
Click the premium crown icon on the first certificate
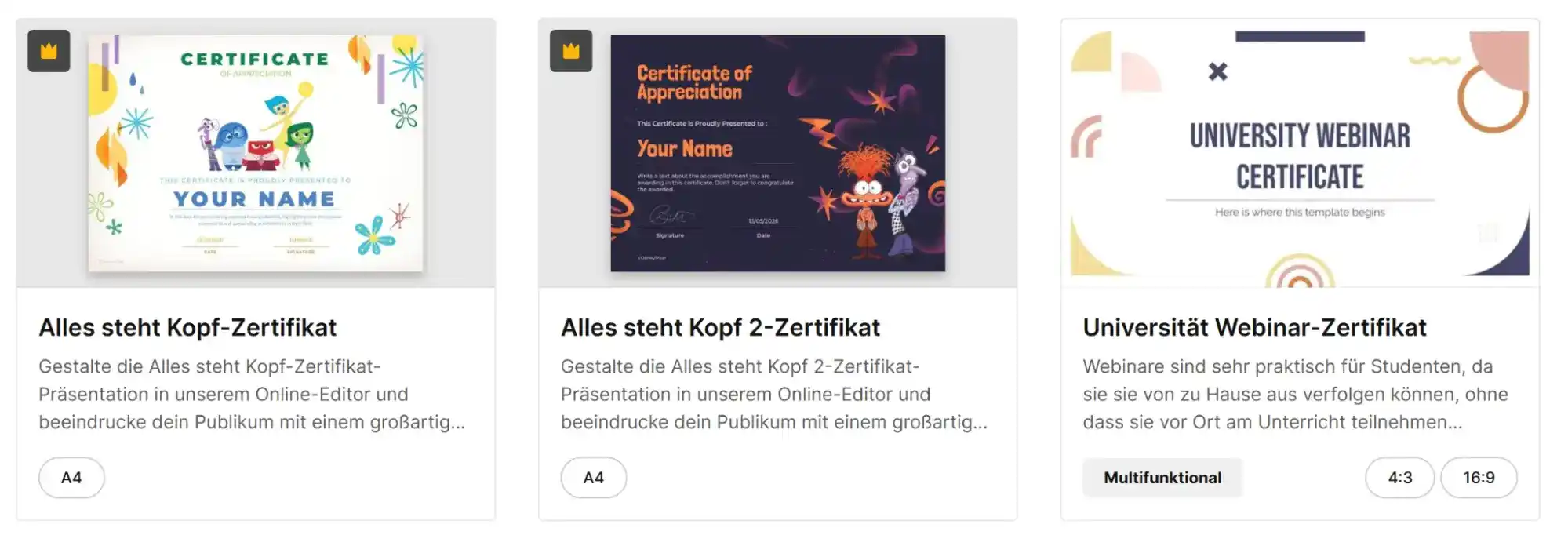(x=49, y=51)
